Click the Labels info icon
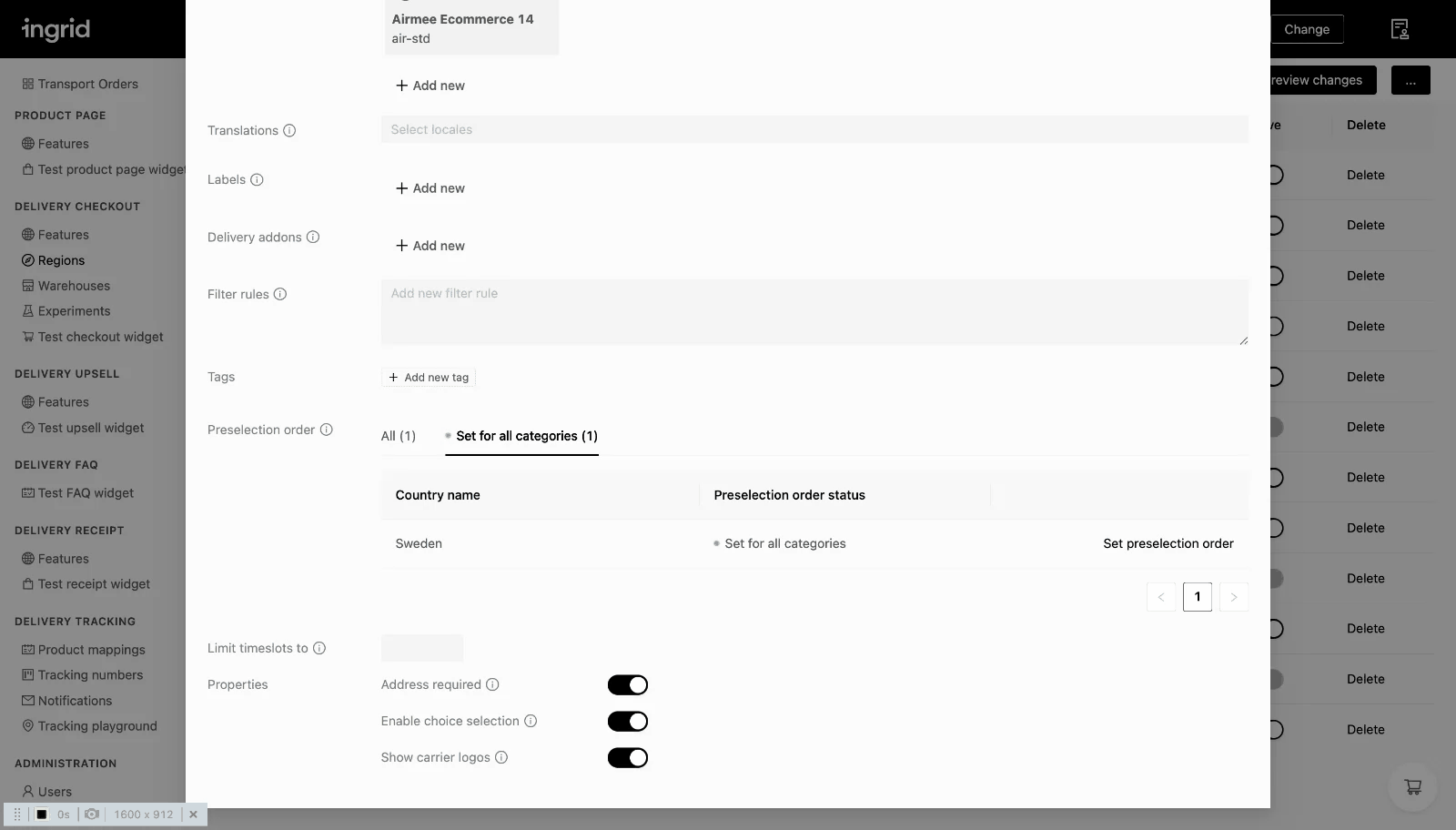 tap(257, 179)
